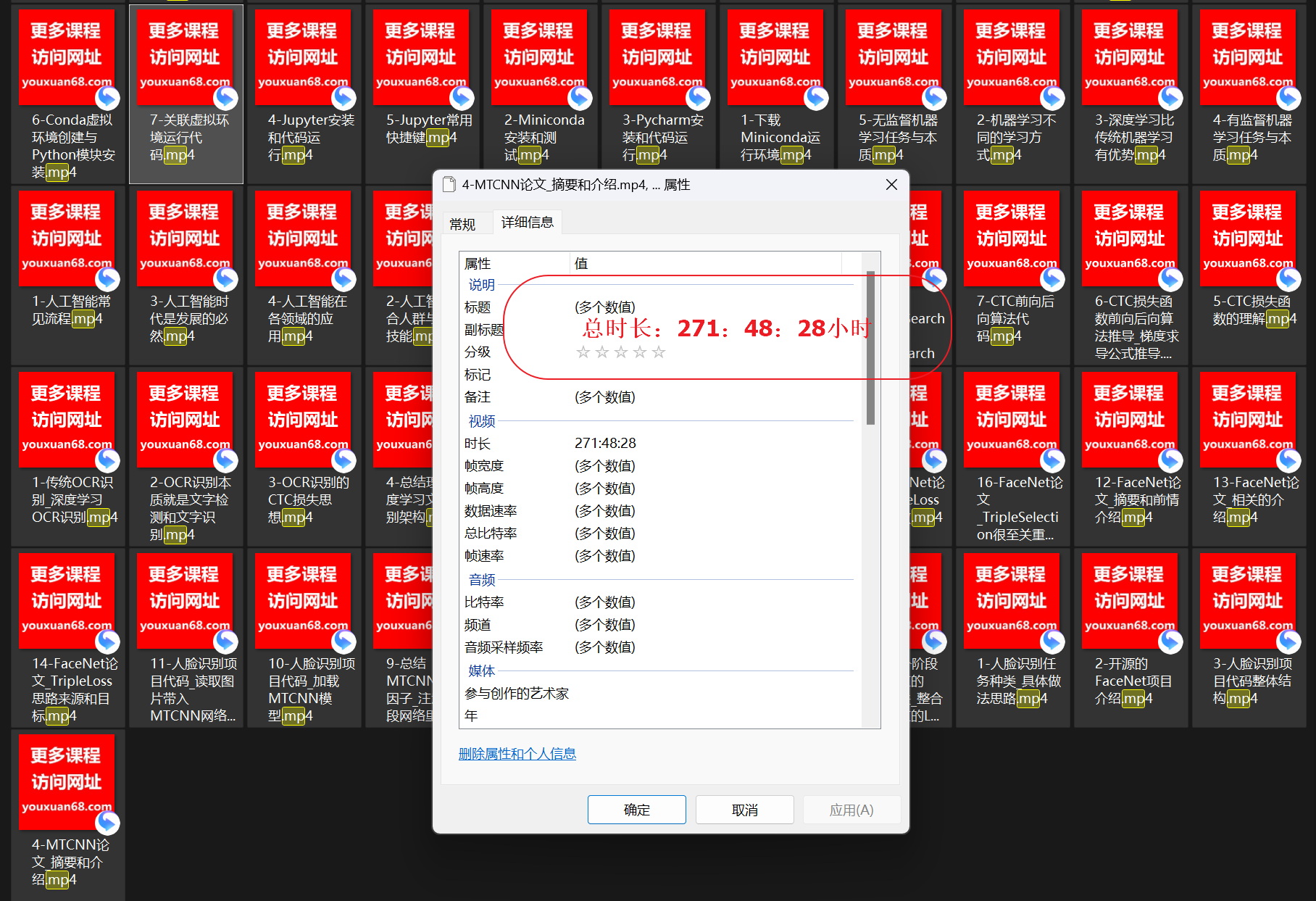Select the file 13-FaceNet论文_相关的介绍.mp4

click(1249, 457)
